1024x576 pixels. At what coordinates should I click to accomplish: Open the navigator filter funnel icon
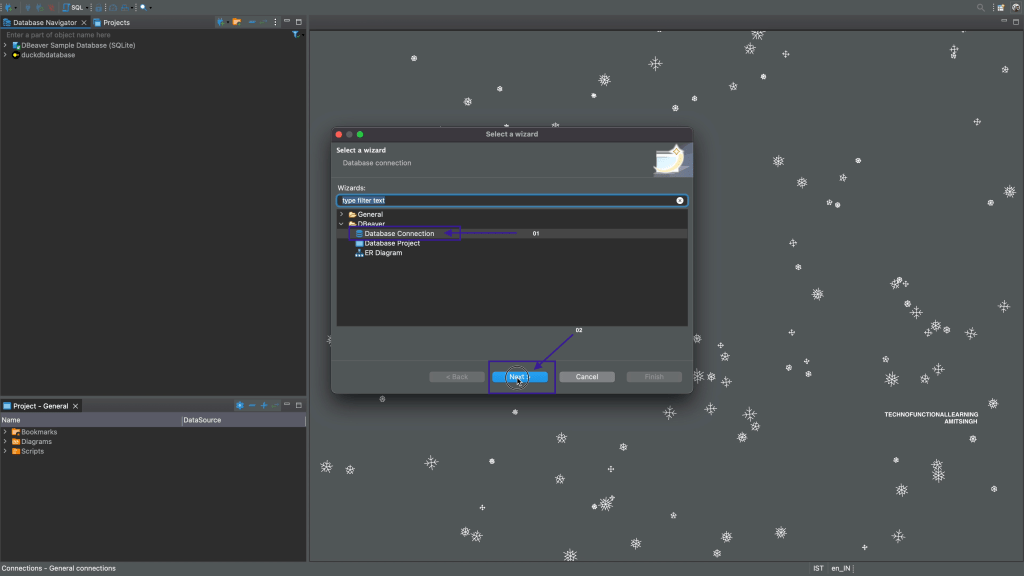pos(295,35)
